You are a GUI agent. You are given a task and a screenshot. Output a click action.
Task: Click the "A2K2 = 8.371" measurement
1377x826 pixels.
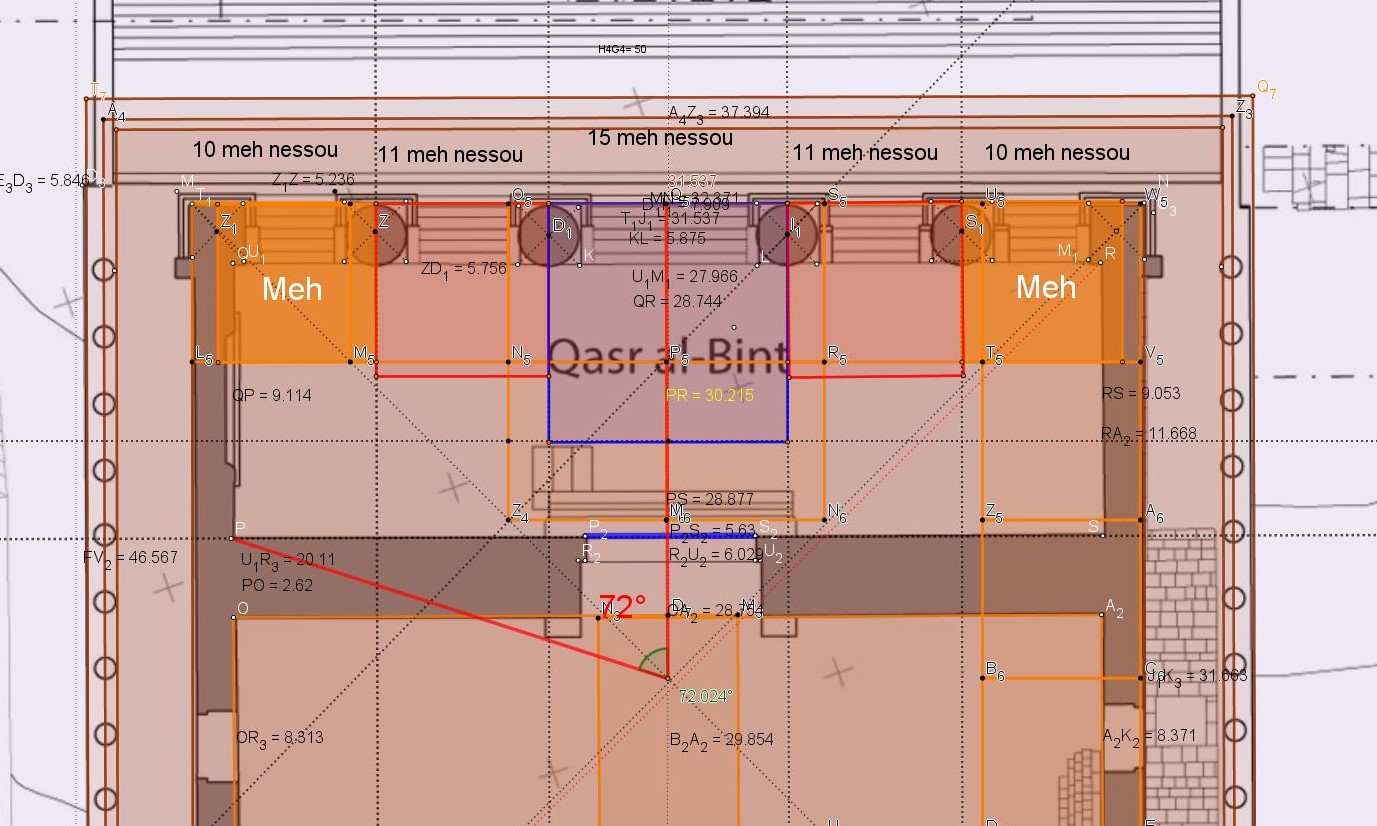click(1148, 736)
